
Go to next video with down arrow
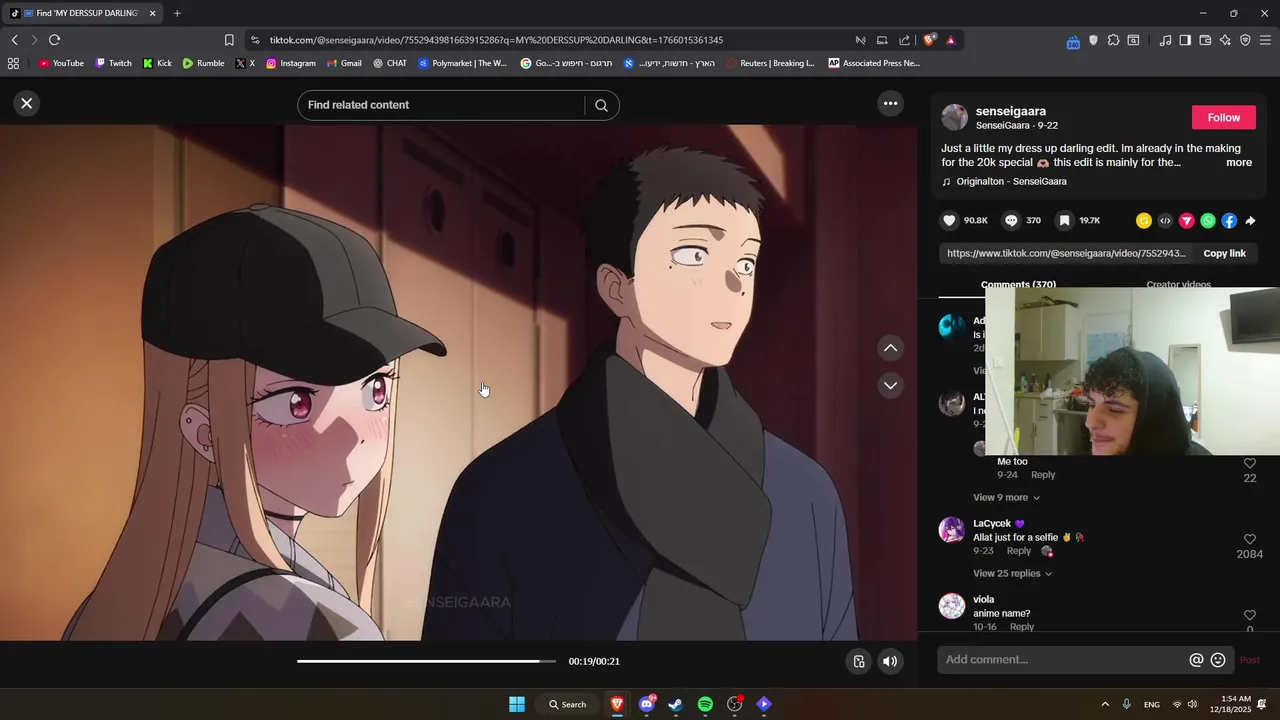[890, 385]
